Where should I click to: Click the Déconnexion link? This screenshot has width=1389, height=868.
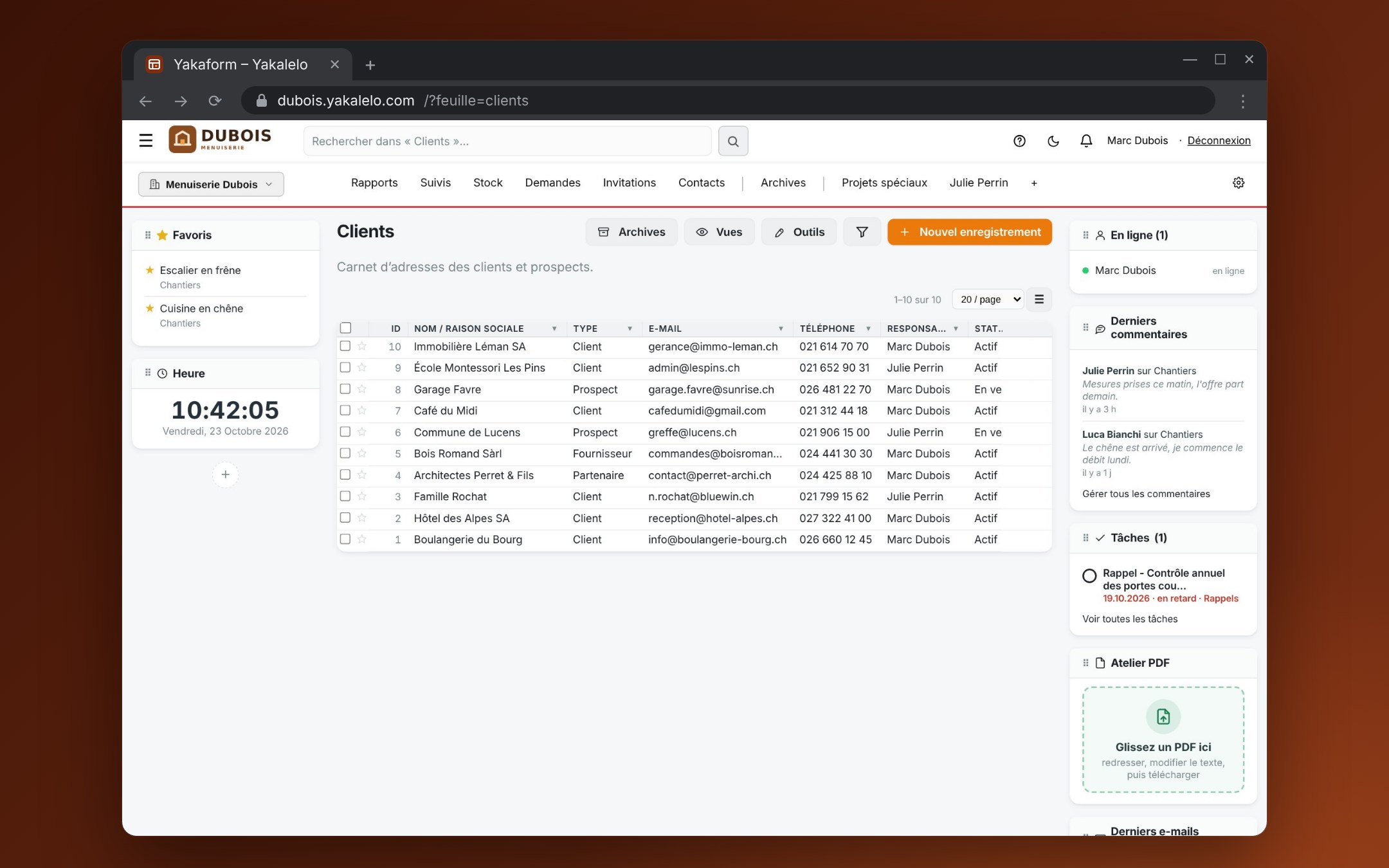pos(1219,141)
